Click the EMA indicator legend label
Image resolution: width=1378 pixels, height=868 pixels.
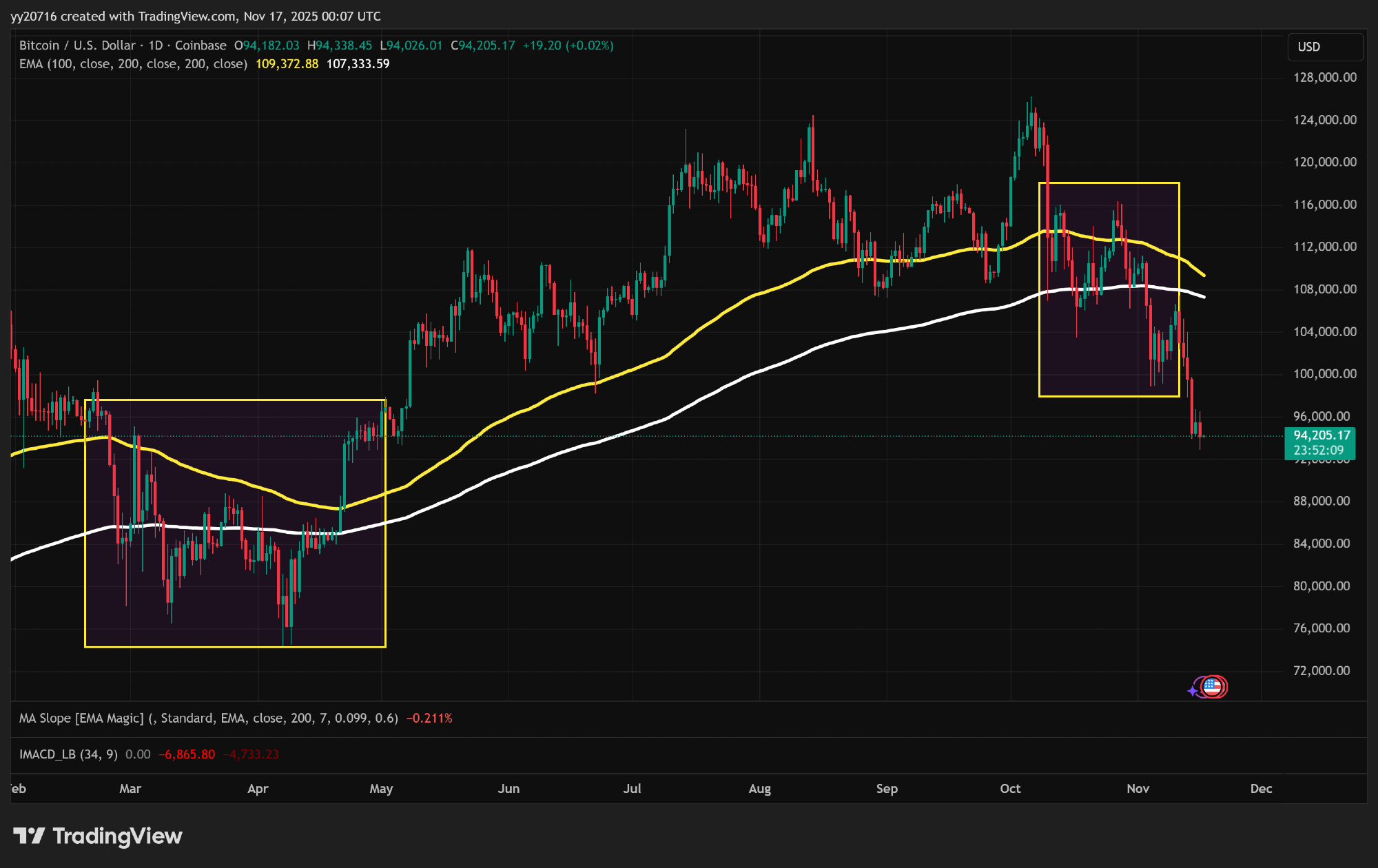pos(133,64)
